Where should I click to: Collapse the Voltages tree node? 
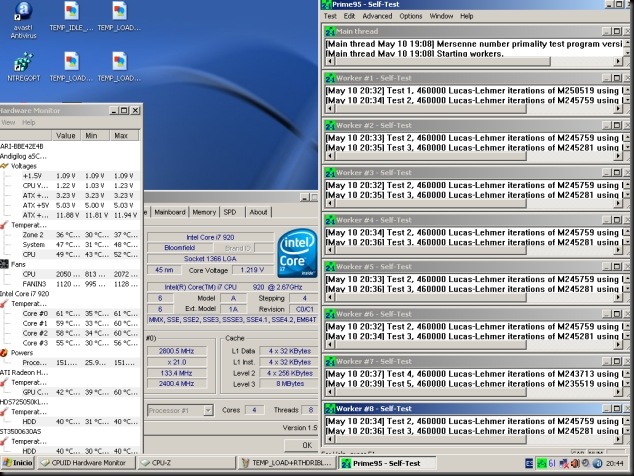coord(23,166)
